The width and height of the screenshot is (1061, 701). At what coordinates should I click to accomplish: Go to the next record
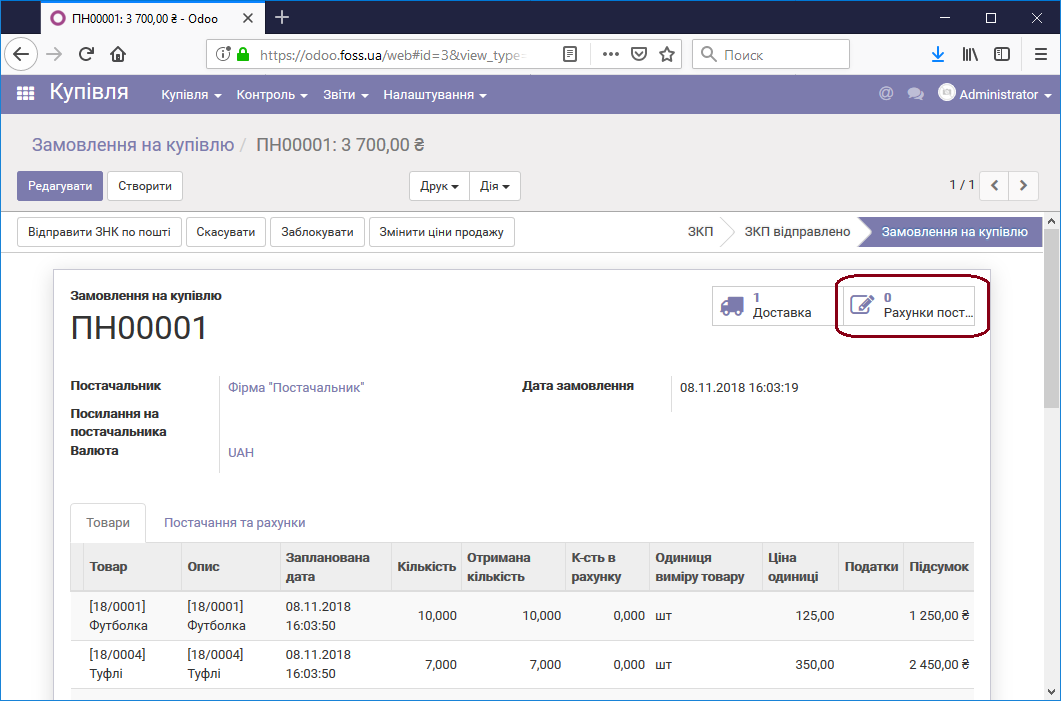pyautogui.click(x=1023, y=185)
